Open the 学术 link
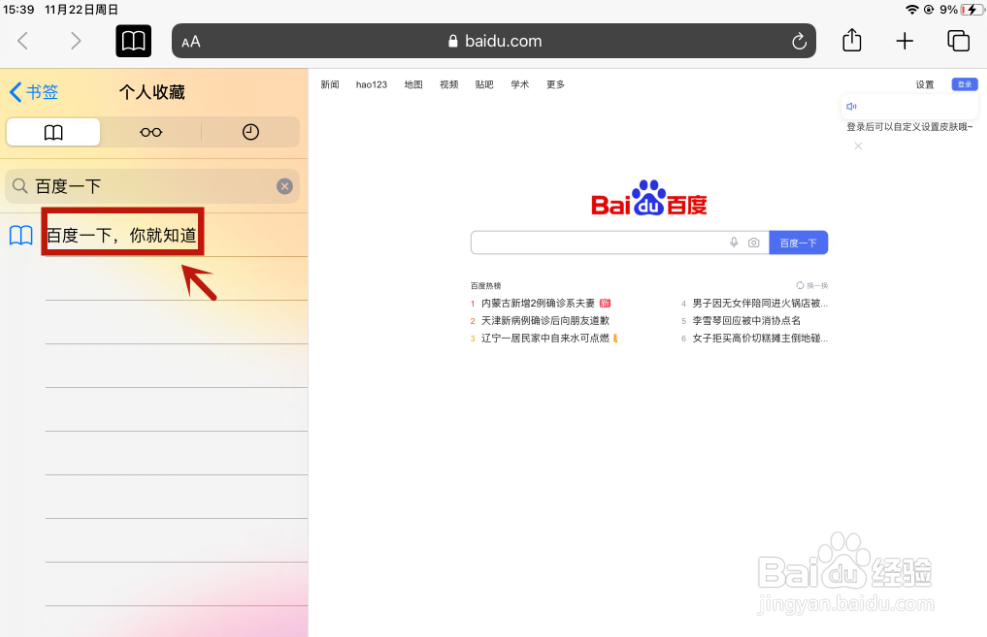The image size is (987, 637). [x=520, y=84]
